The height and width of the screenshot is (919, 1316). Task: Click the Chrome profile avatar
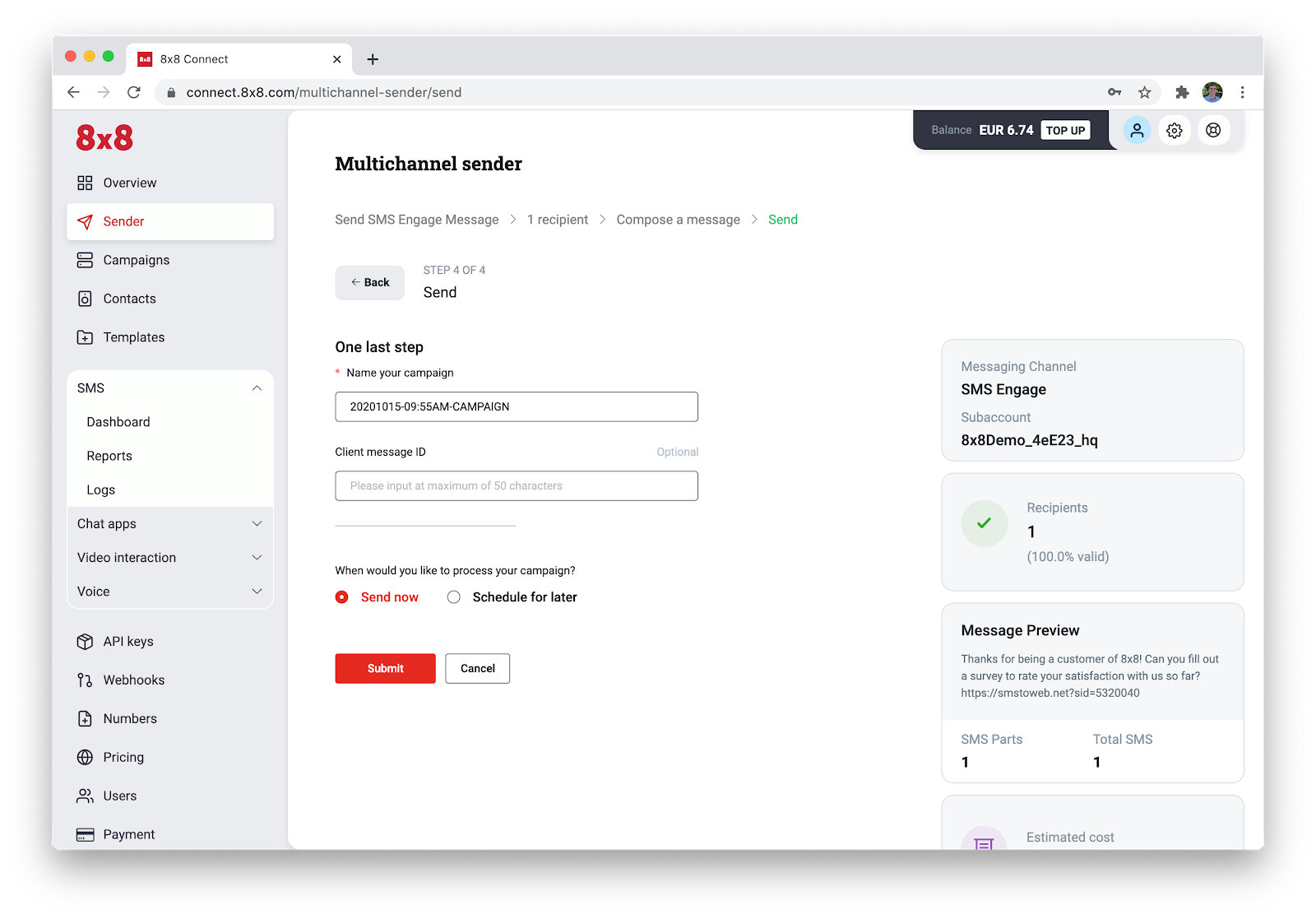point(1212,92)
